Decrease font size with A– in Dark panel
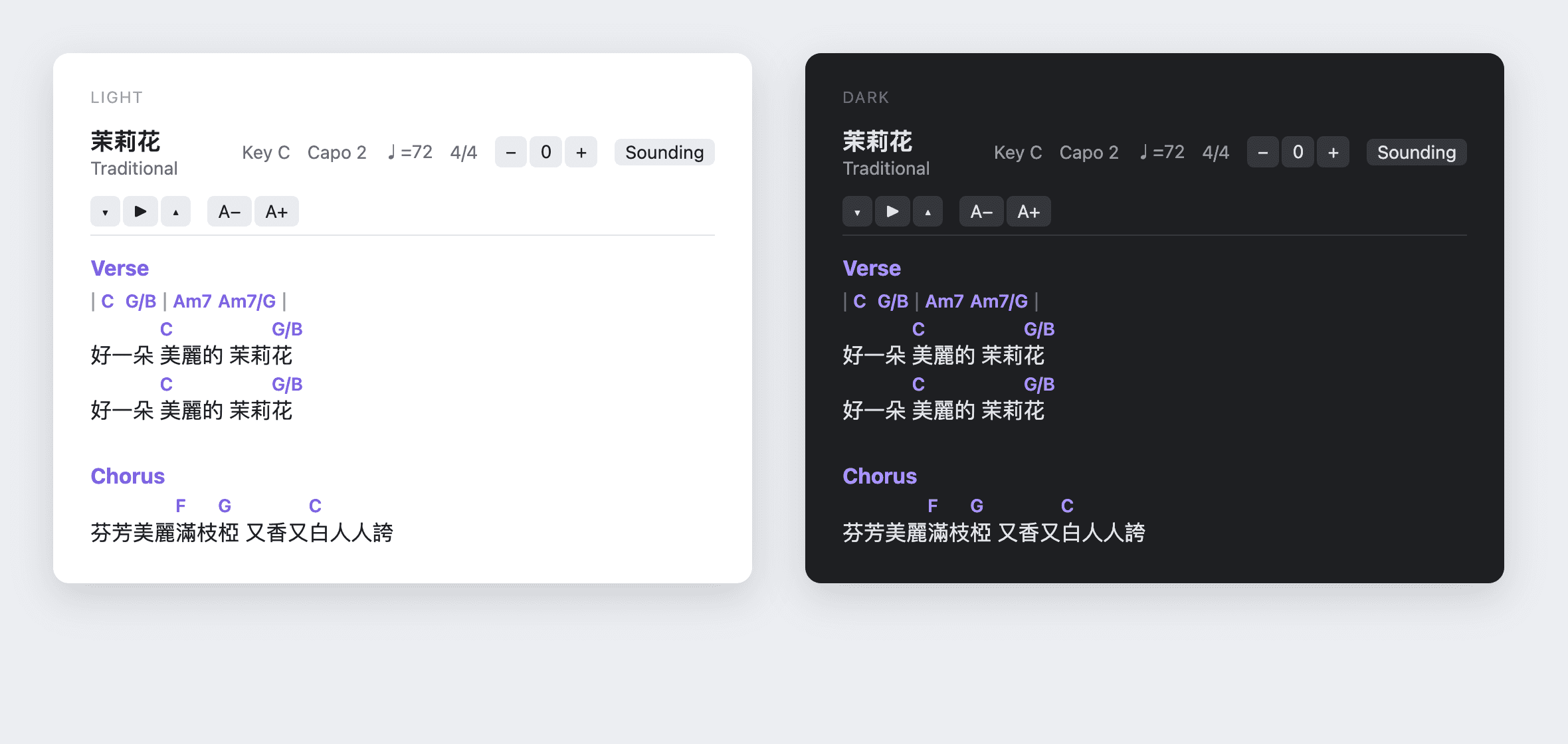 981,211
